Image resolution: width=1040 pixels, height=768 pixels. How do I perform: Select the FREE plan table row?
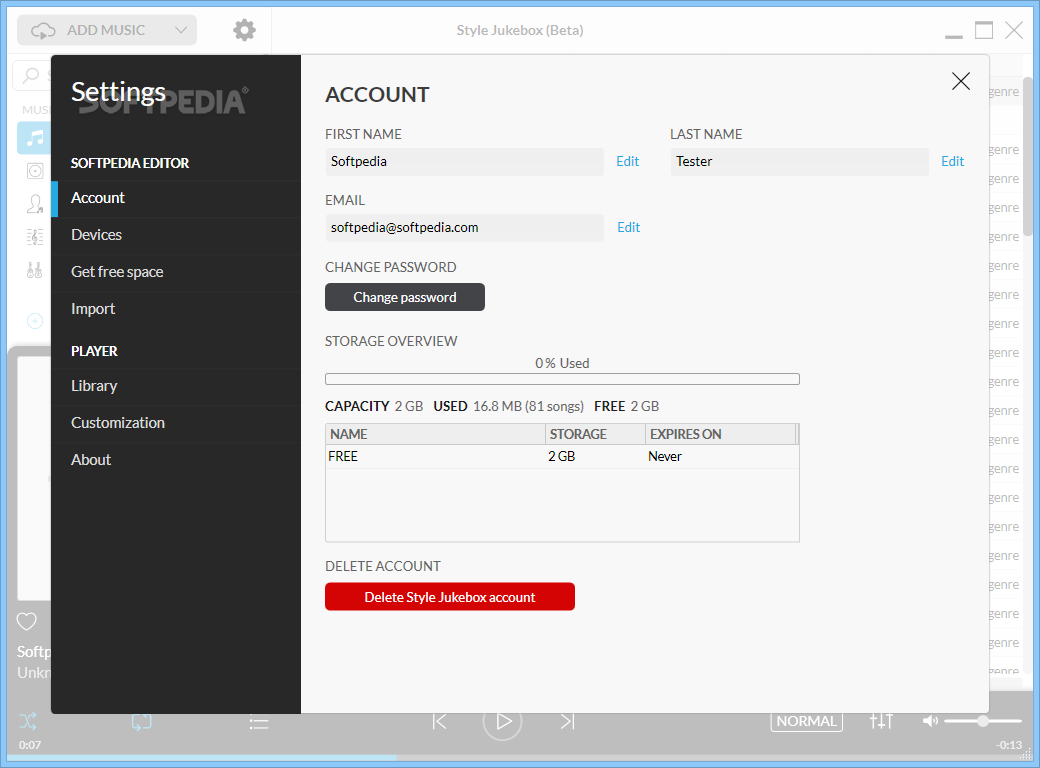(562, 457)
